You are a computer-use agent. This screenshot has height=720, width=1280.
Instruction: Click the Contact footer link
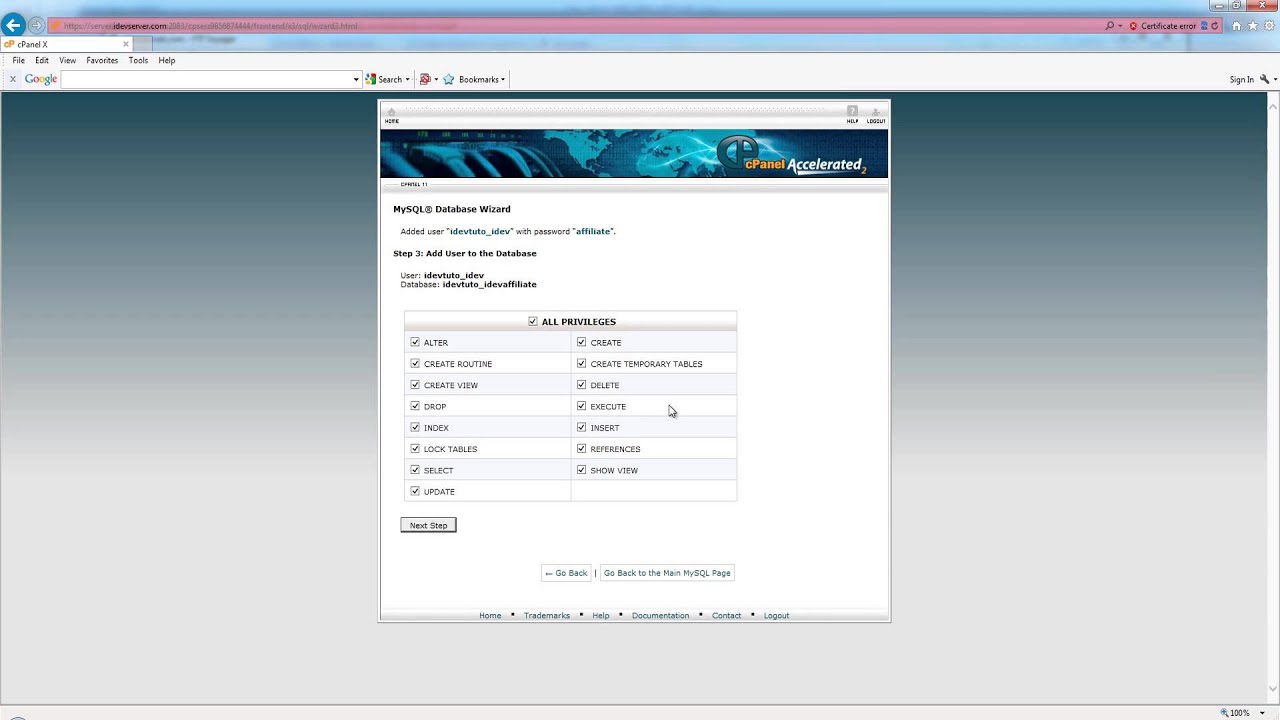(x=726, y=615)
